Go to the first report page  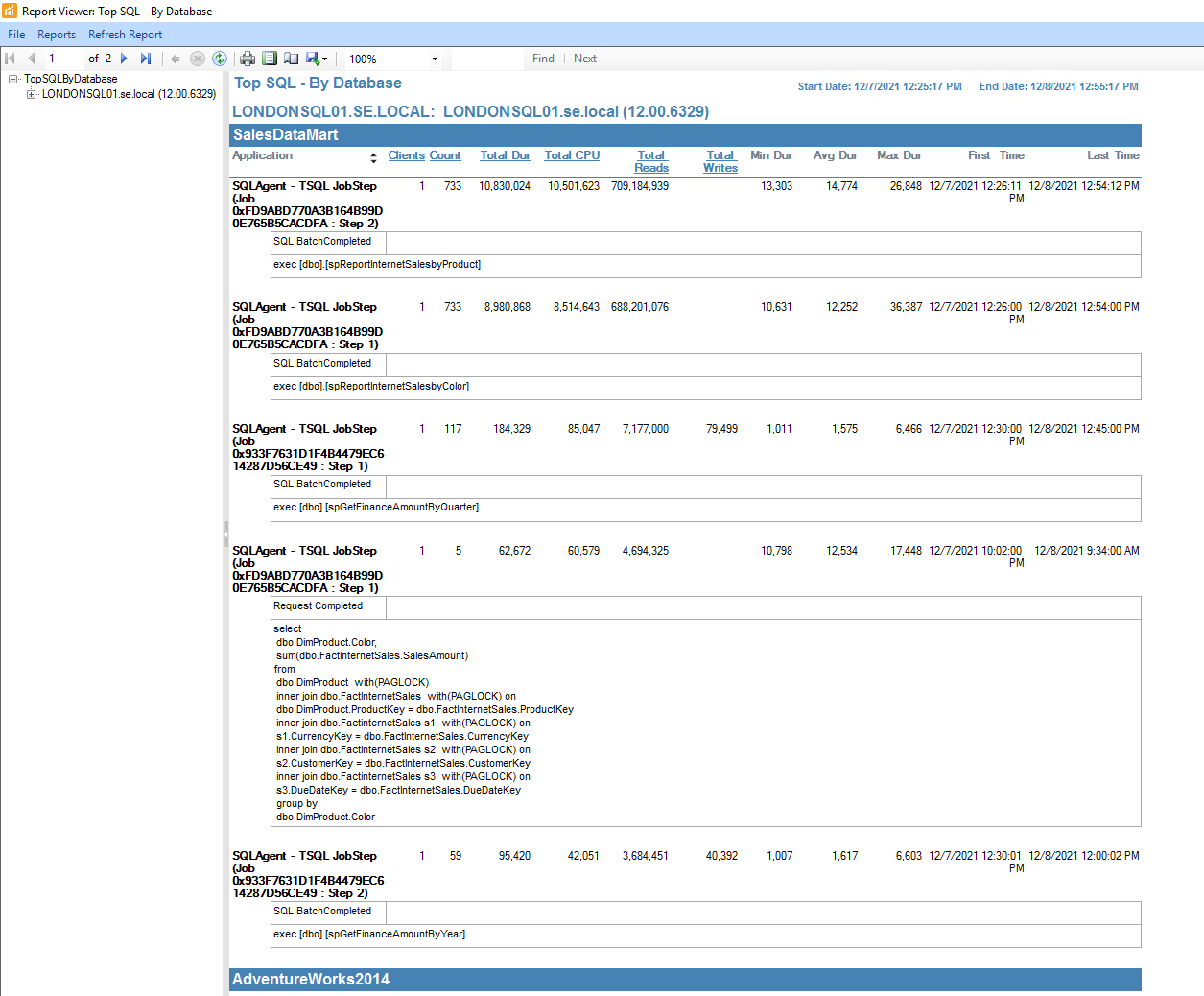(11, 59)
